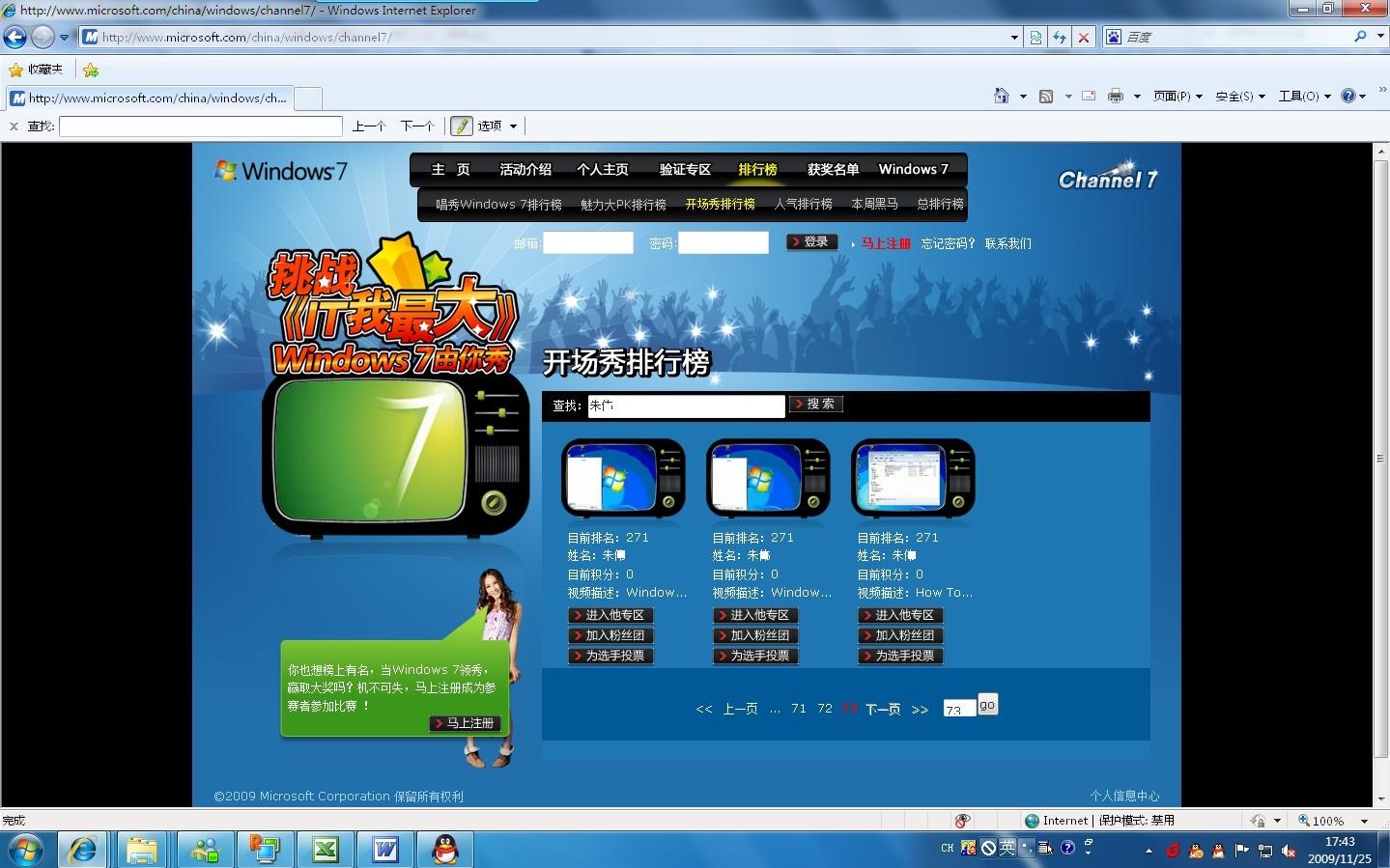Open the address bar URL history dropdown
The height and width of the screenshot is (868, 1390).
pos(1014,38)
